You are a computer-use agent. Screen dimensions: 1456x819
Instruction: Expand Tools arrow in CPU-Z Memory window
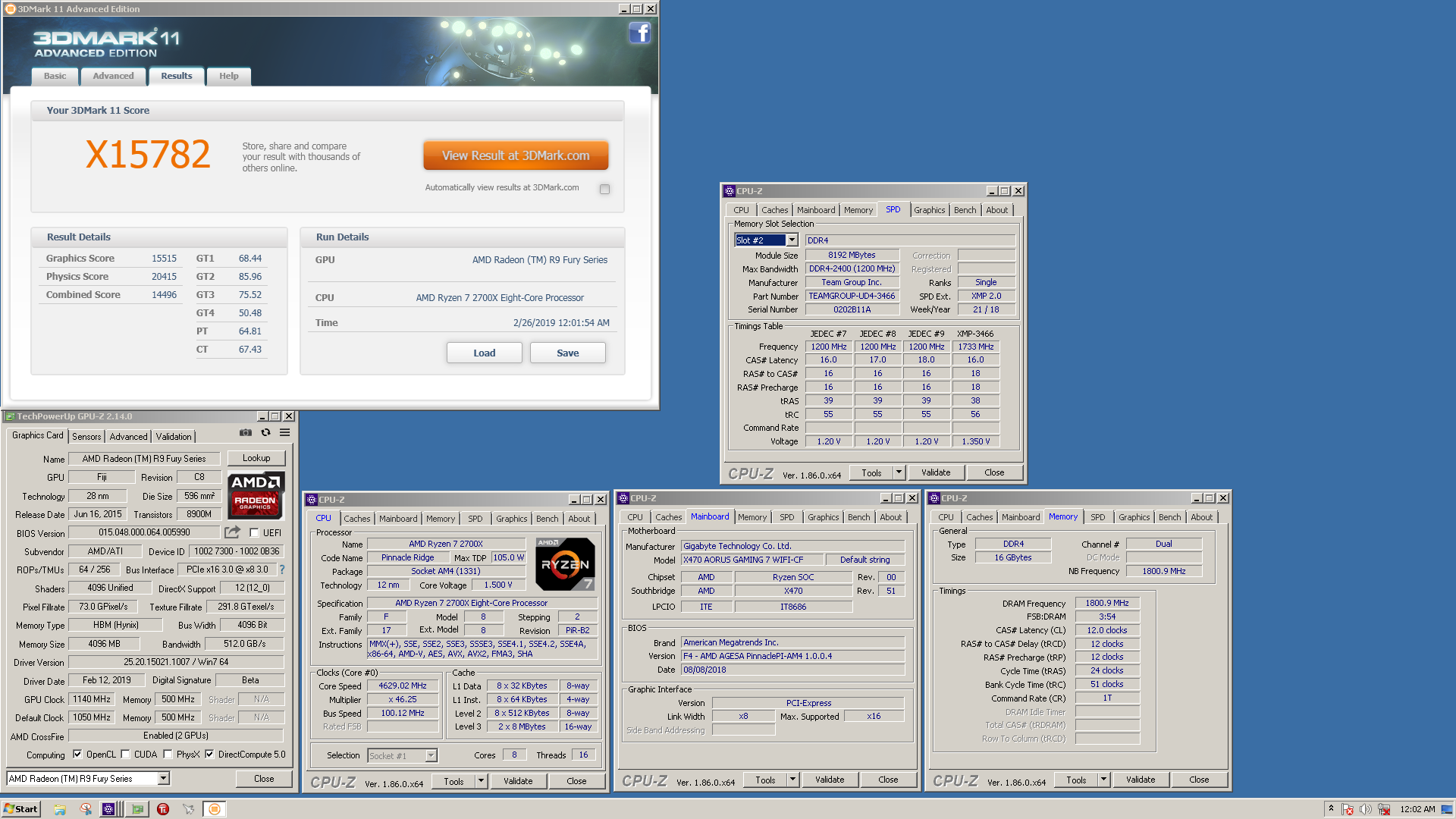coord(1103,780)
